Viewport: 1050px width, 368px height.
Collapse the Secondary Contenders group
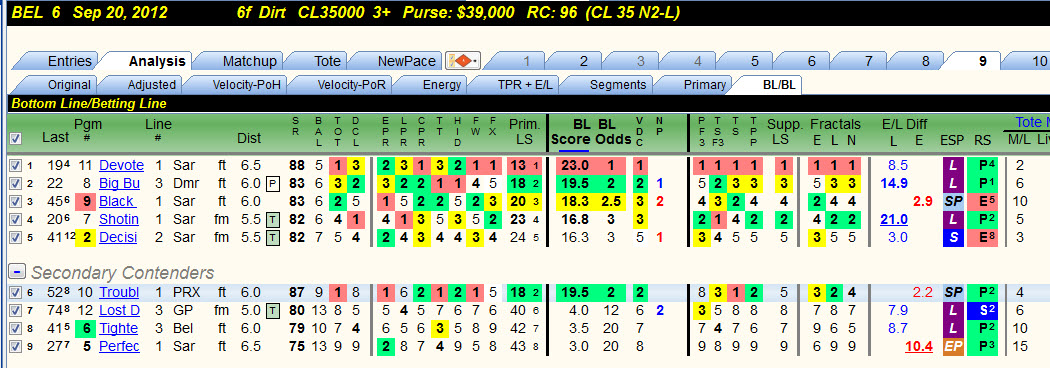point(18,272)
